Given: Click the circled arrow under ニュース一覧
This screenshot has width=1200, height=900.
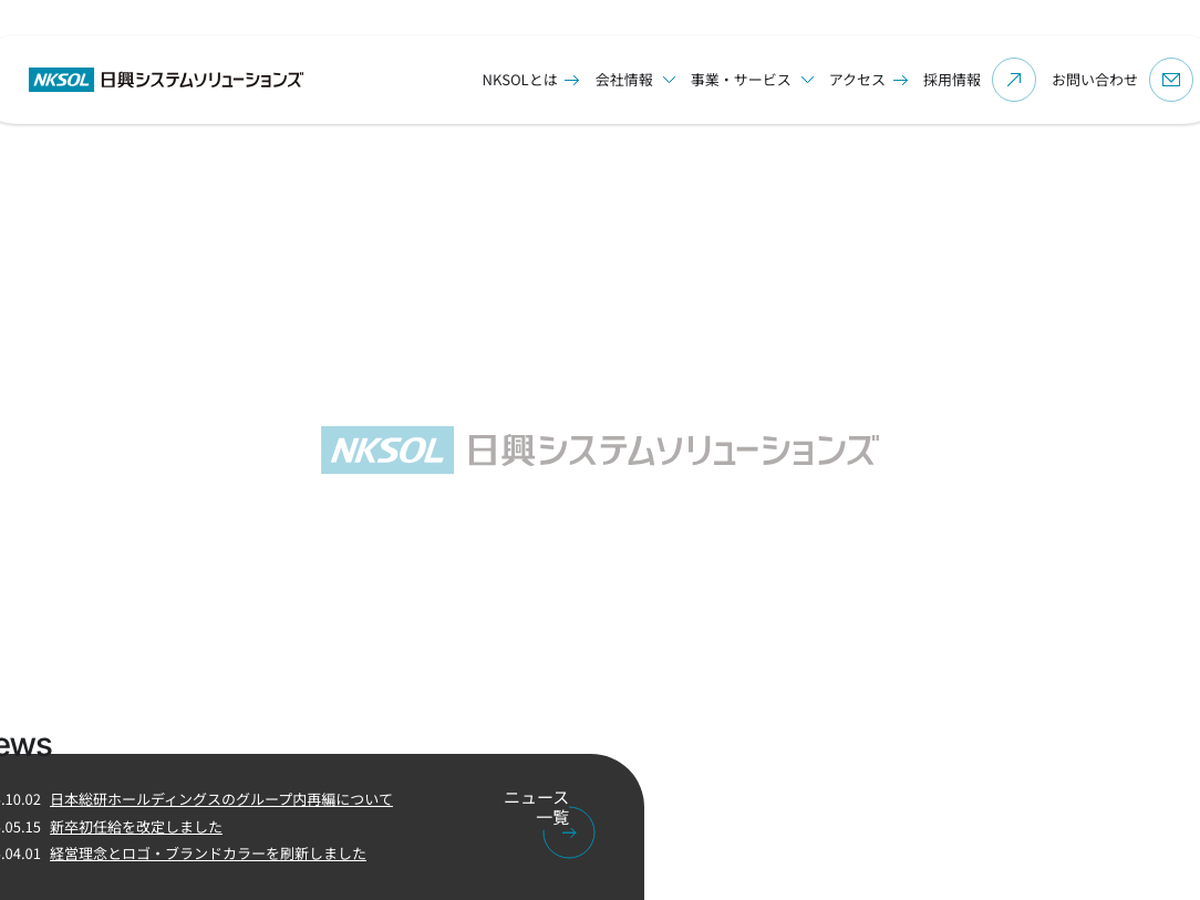Looking at the screenshot, I should tap(569, 833).
